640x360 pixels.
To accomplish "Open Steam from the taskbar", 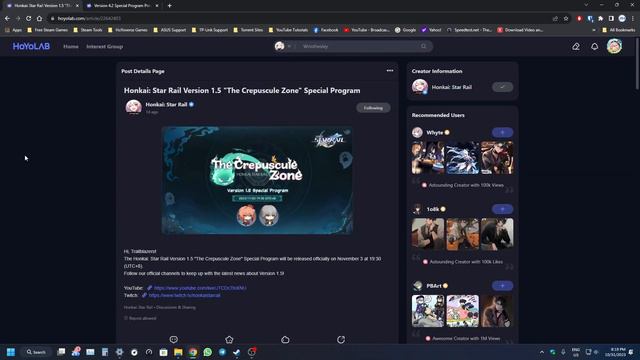I will [x=237, y=352].
